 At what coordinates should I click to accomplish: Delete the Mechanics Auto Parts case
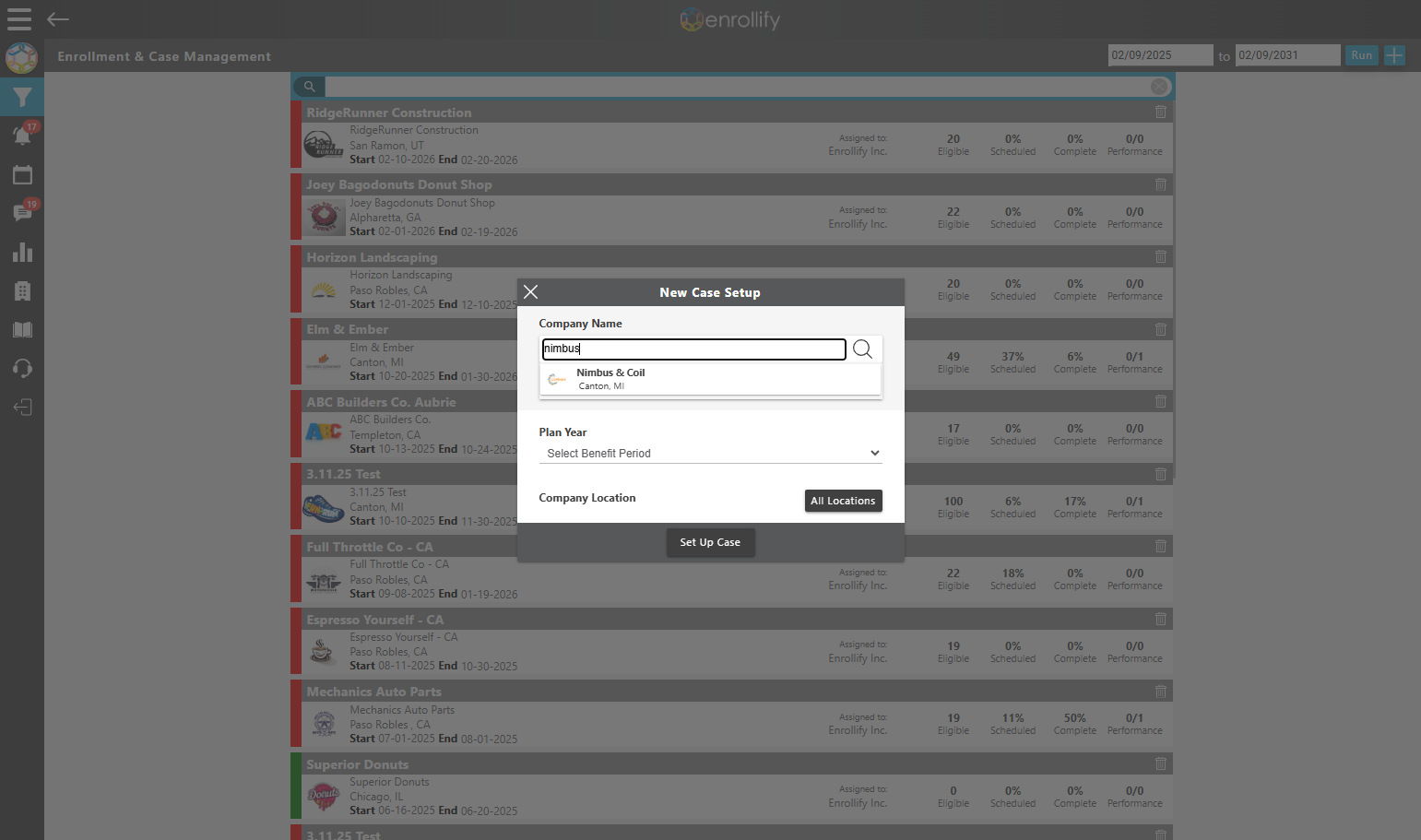click(x=1161, y=692)
